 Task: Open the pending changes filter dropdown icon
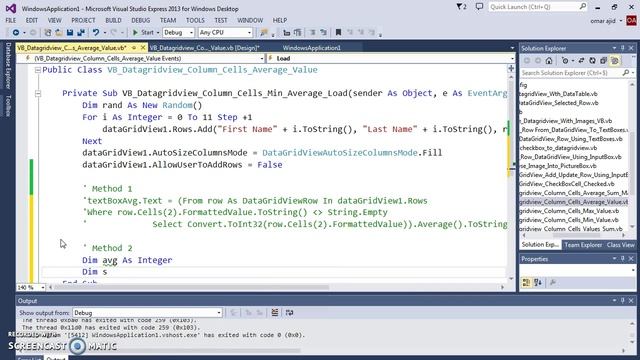coord(566,61)
